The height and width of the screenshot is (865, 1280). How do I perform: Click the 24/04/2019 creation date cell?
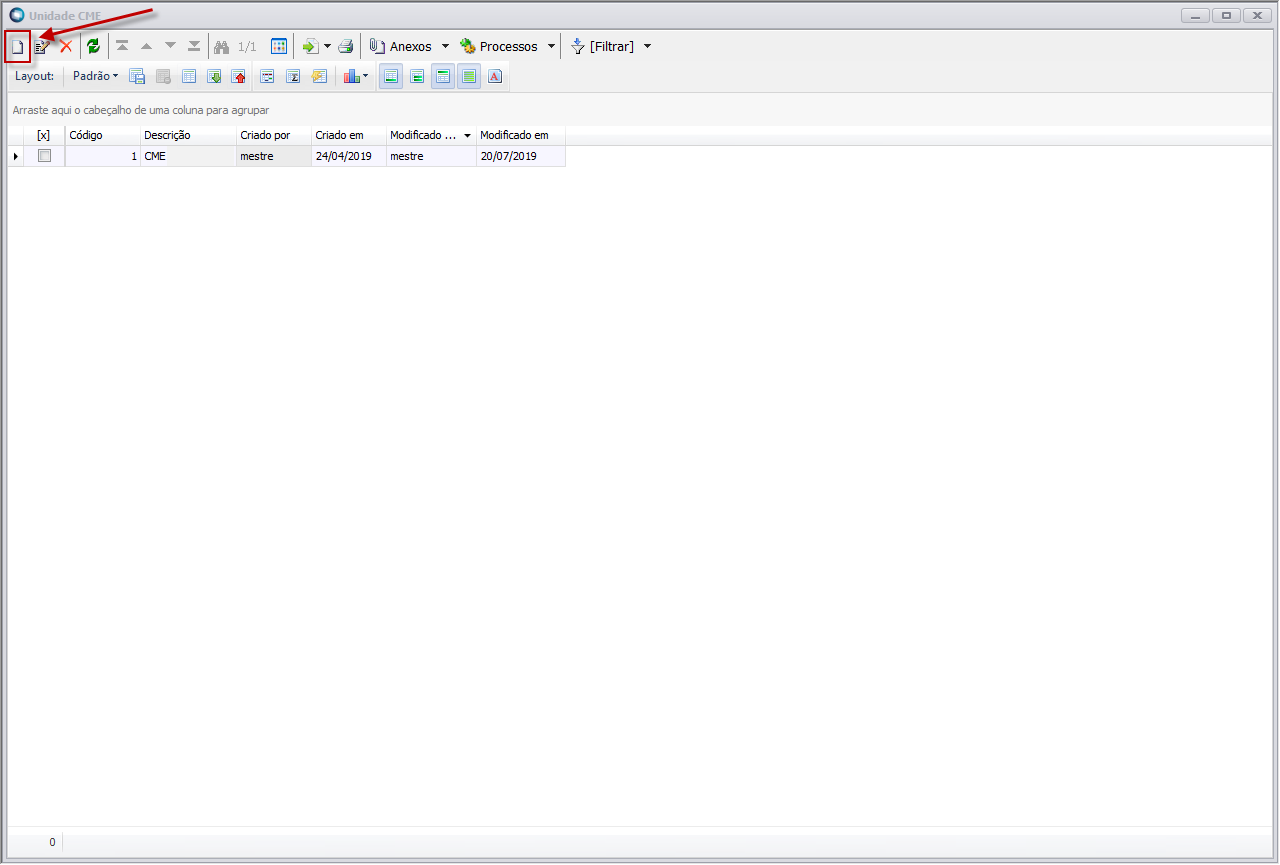349,156
